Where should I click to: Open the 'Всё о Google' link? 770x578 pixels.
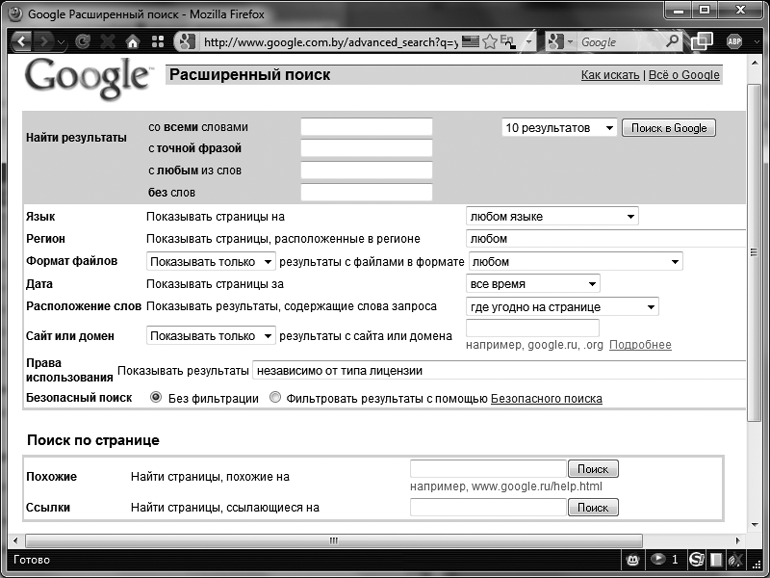[x=684, y=75]
